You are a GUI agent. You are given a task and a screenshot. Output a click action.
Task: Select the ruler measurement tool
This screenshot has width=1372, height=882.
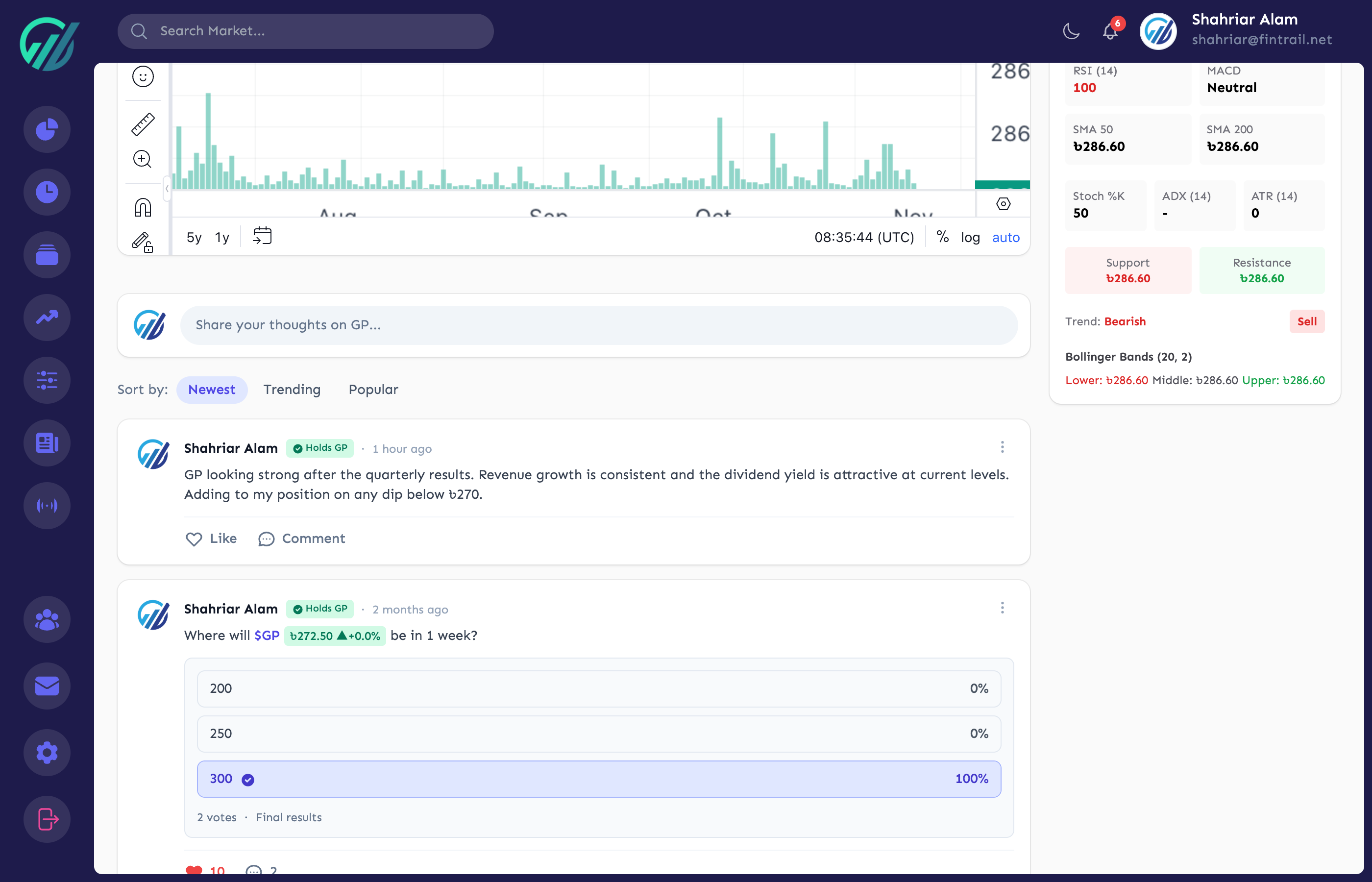coord(143,124)
